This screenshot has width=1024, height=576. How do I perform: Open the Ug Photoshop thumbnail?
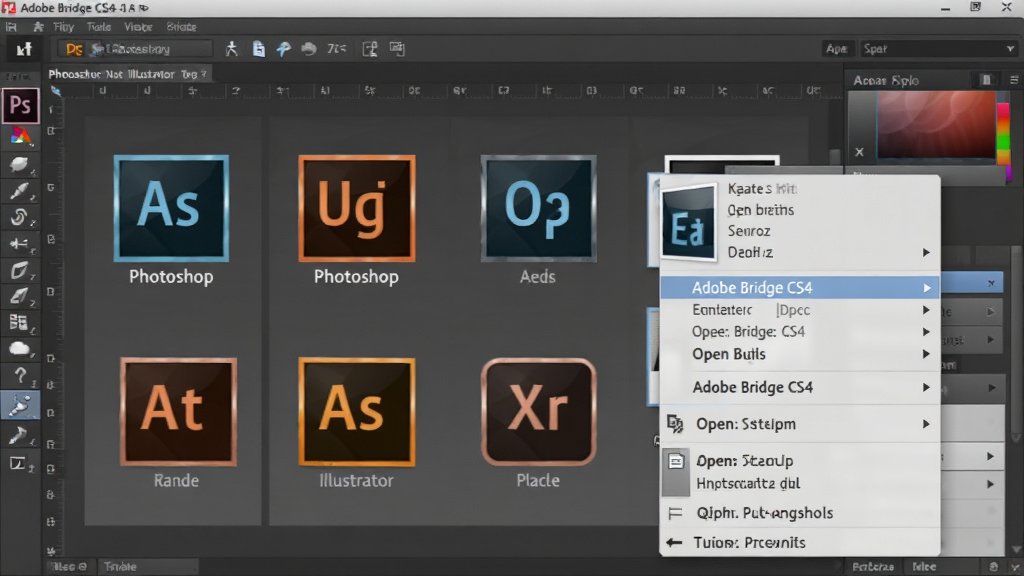pos(357,208)
